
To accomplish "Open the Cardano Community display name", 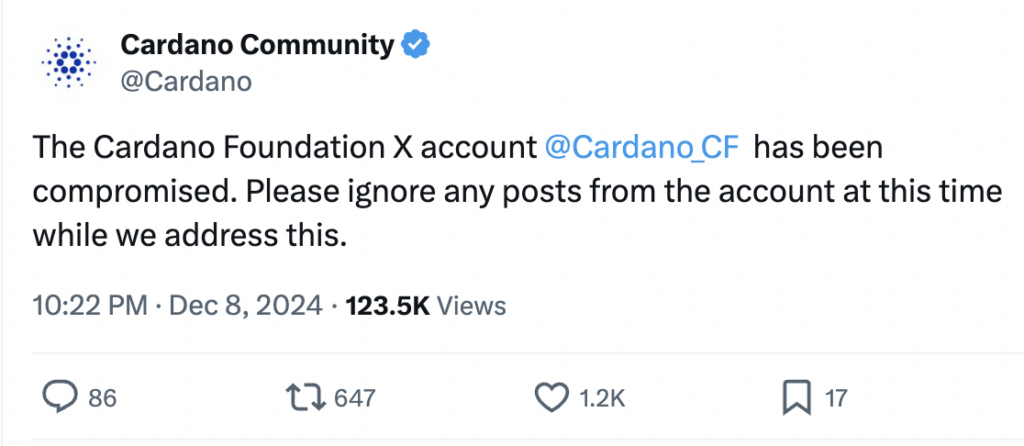I will [258, 44].
